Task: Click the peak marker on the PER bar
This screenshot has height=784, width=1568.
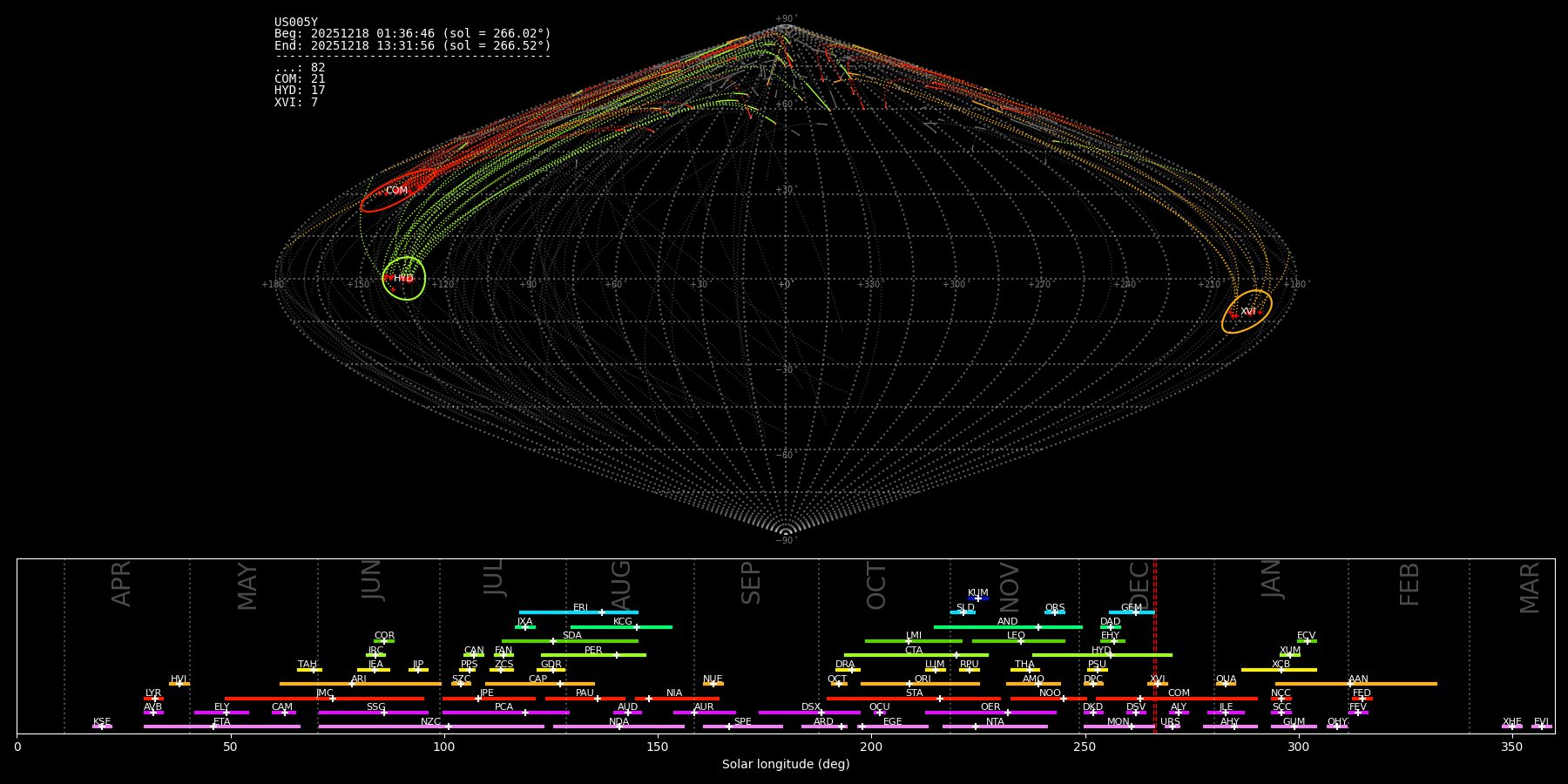Action: [x=617, y=655]
